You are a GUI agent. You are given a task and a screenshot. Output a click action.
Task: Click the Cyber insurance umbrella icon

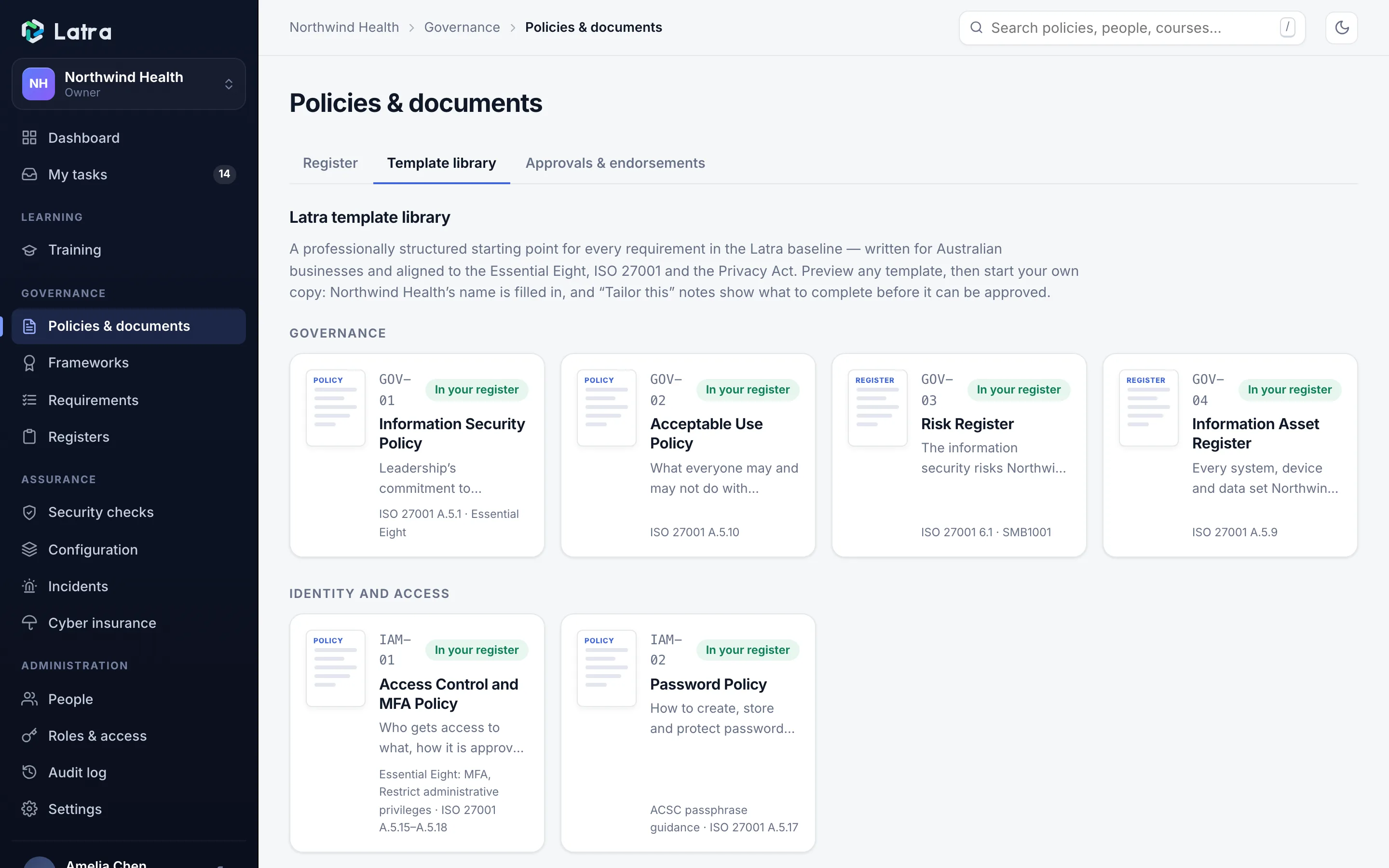tap(29, 623)
